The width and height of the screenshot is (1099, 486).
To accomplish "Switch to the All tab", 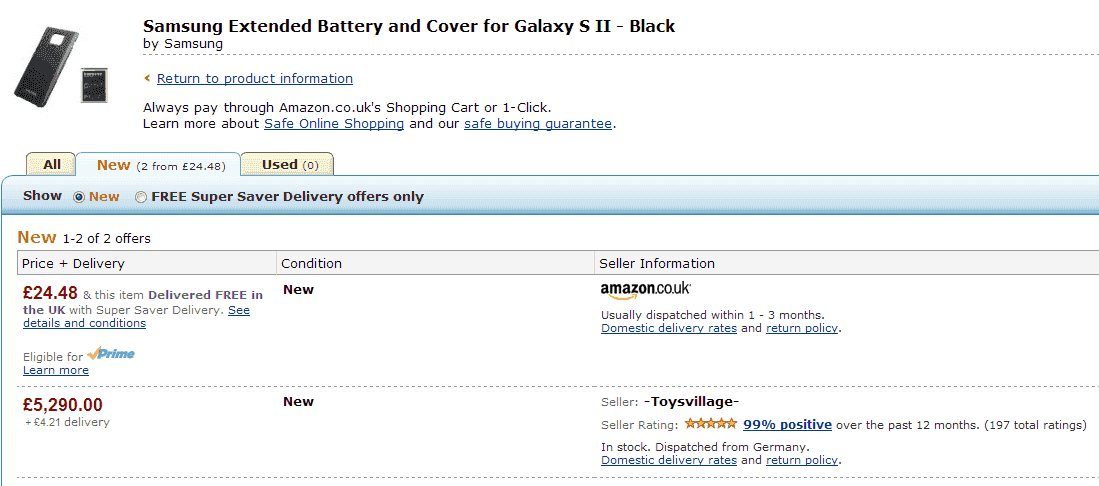I will click(52, 164).
